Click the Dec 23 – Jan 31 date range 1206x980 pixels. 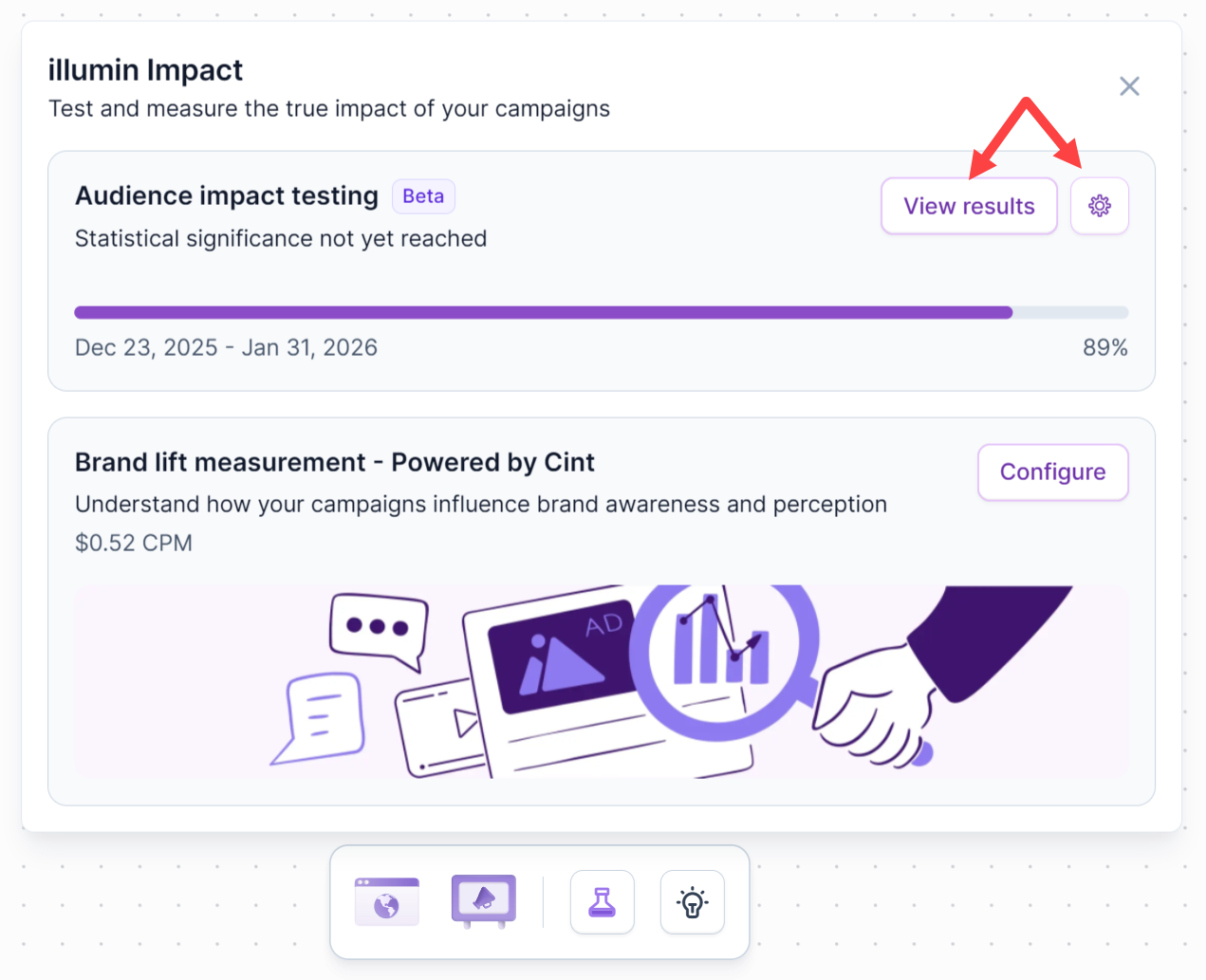coord(226,348)
